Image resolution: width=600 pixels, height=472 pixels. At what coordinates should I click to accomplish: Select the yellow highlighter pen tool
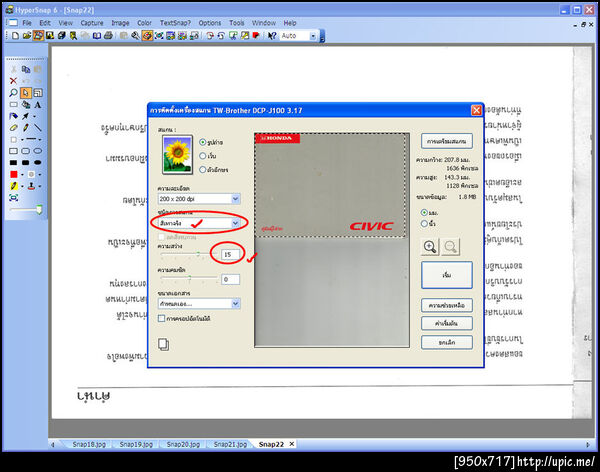pyautogui.click(x=14, y=186)
